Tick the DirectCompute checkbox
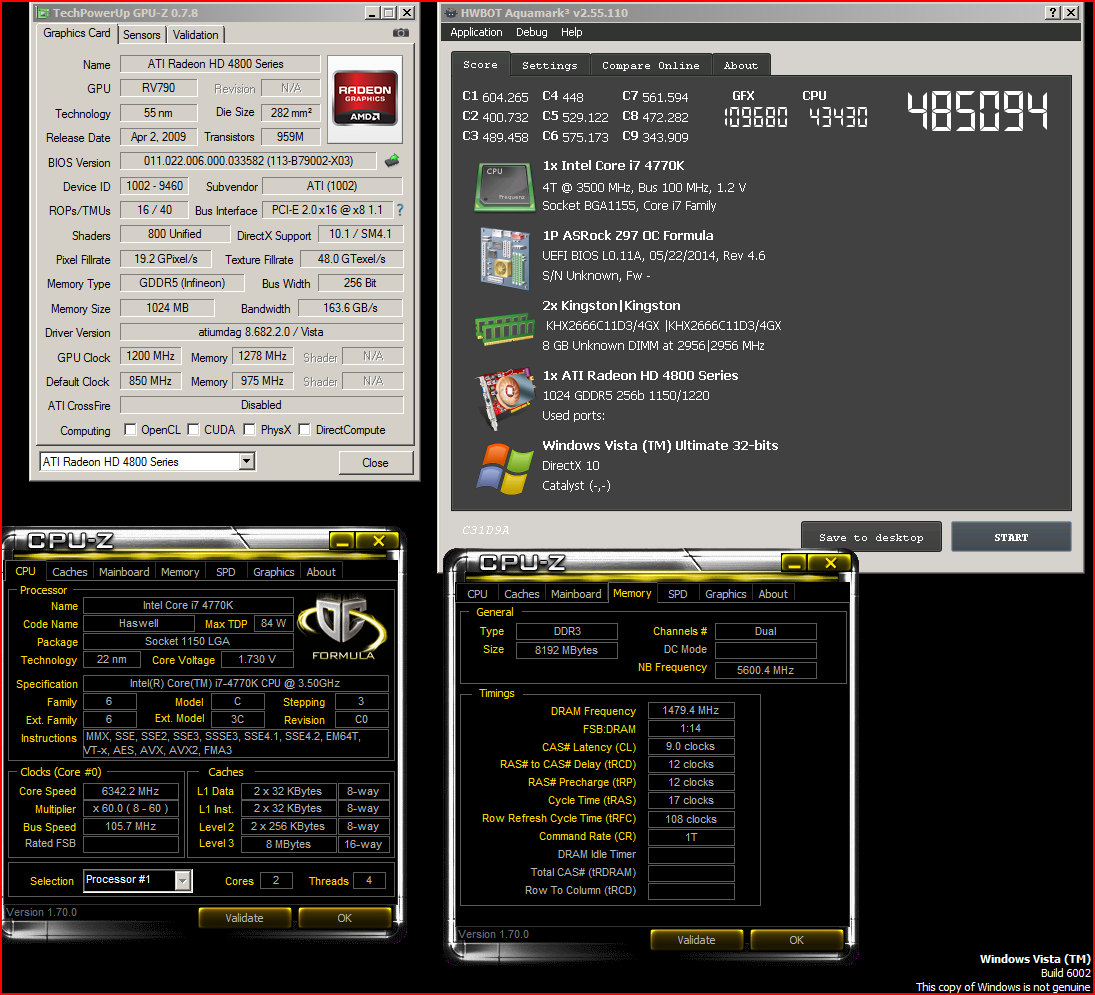Viewport: 1095px width, 995px height. tap(304, 429)
